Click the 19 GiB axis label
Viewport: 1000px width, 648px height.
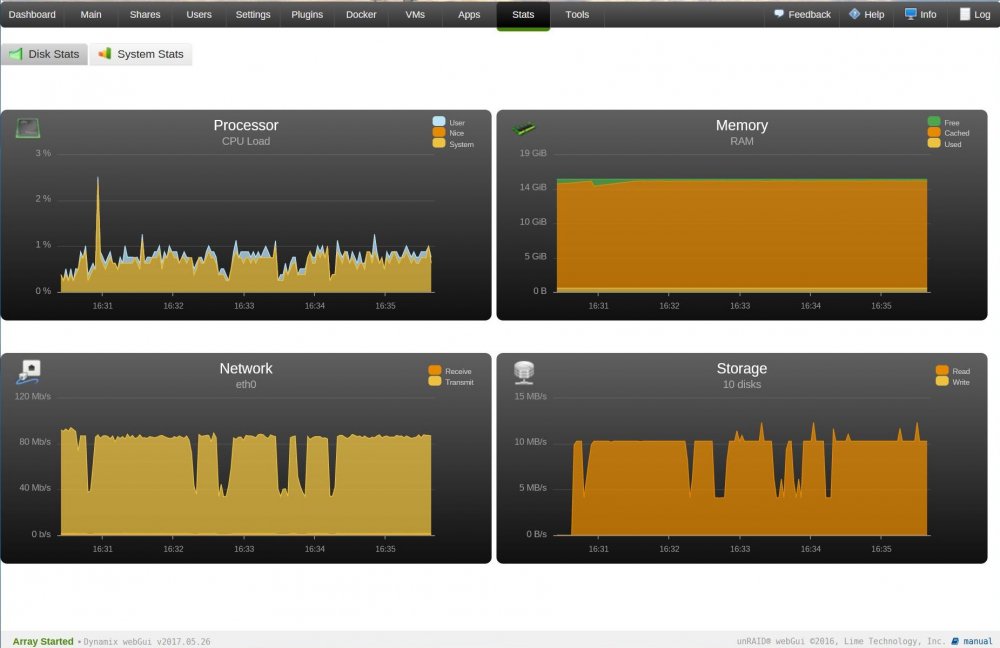pos(533,153)
